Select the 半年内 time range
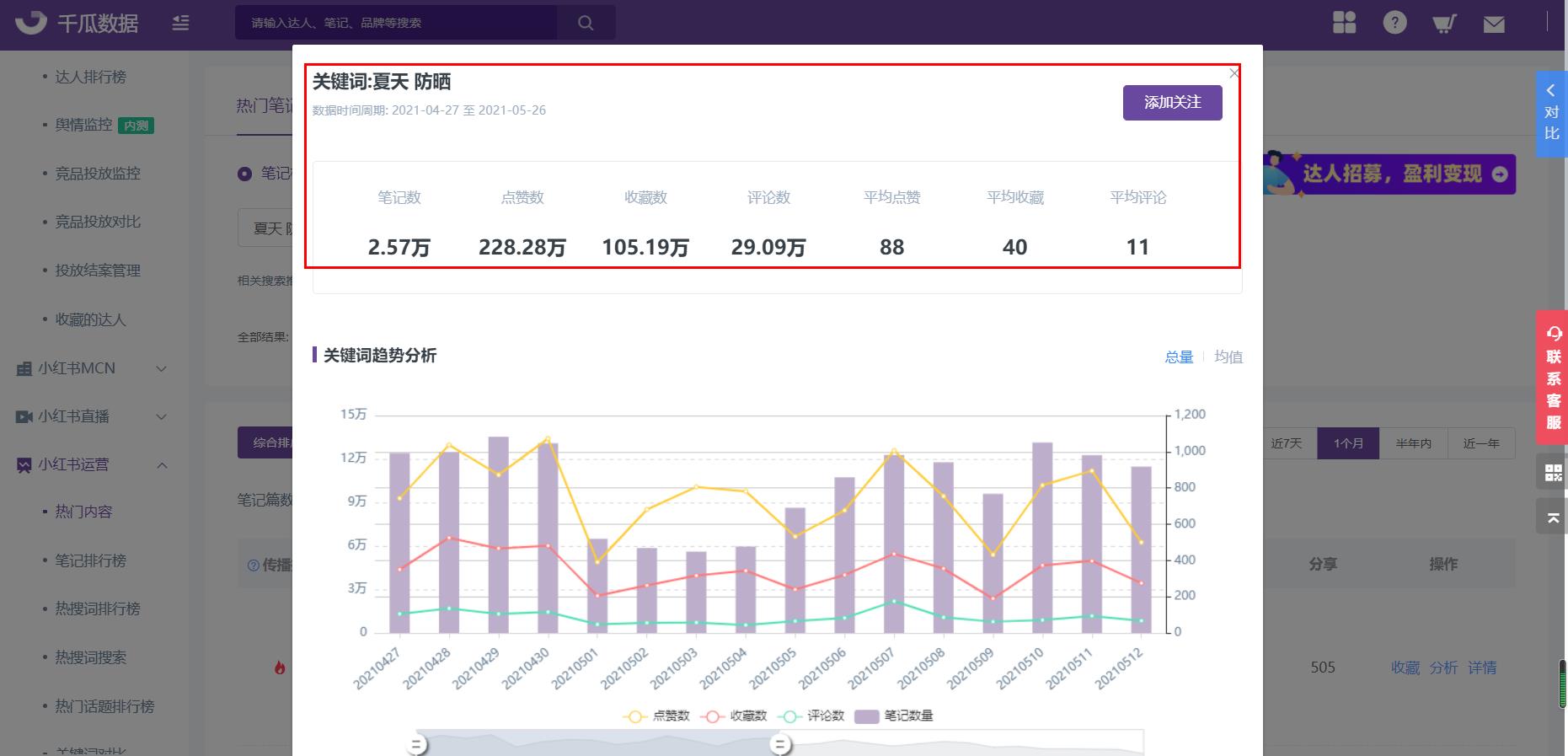 click(x=1413, y=443)
